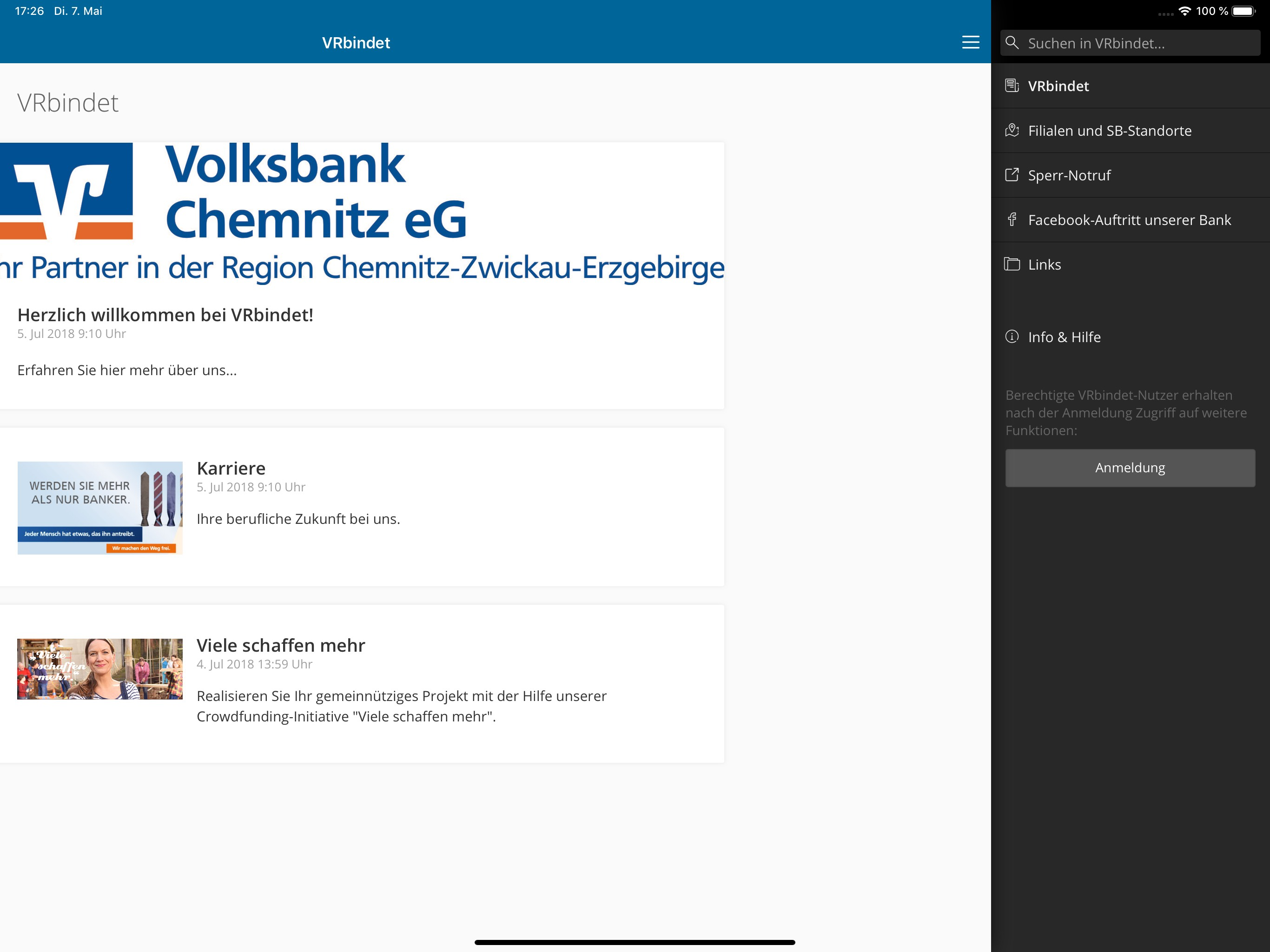The image size is (1270, 952).
Task: Select Sperr-Notruf in the side menu
Action: [1131, 175]
